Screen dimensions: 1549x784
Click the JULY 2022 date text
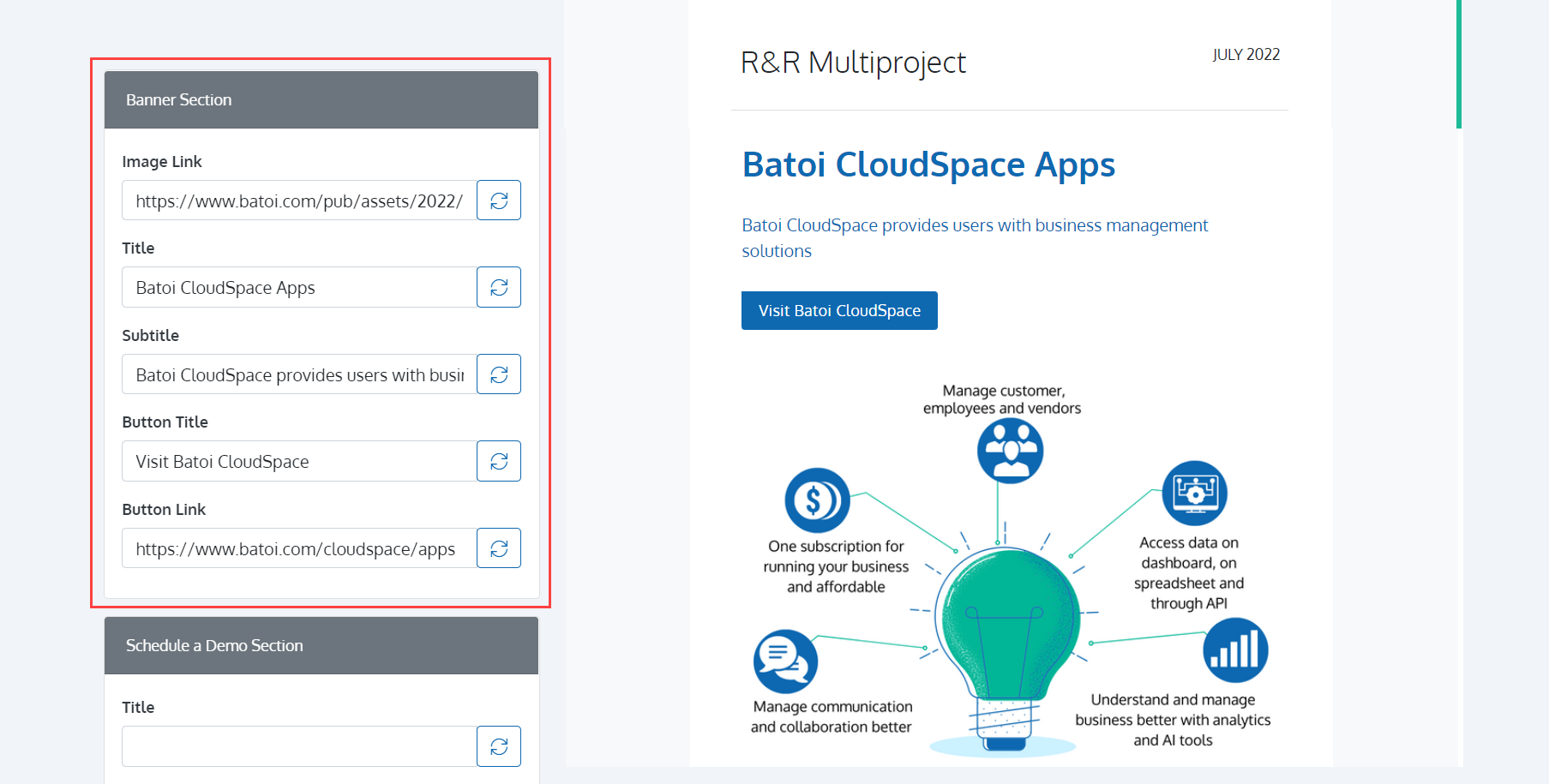[x=1246, y=55]
